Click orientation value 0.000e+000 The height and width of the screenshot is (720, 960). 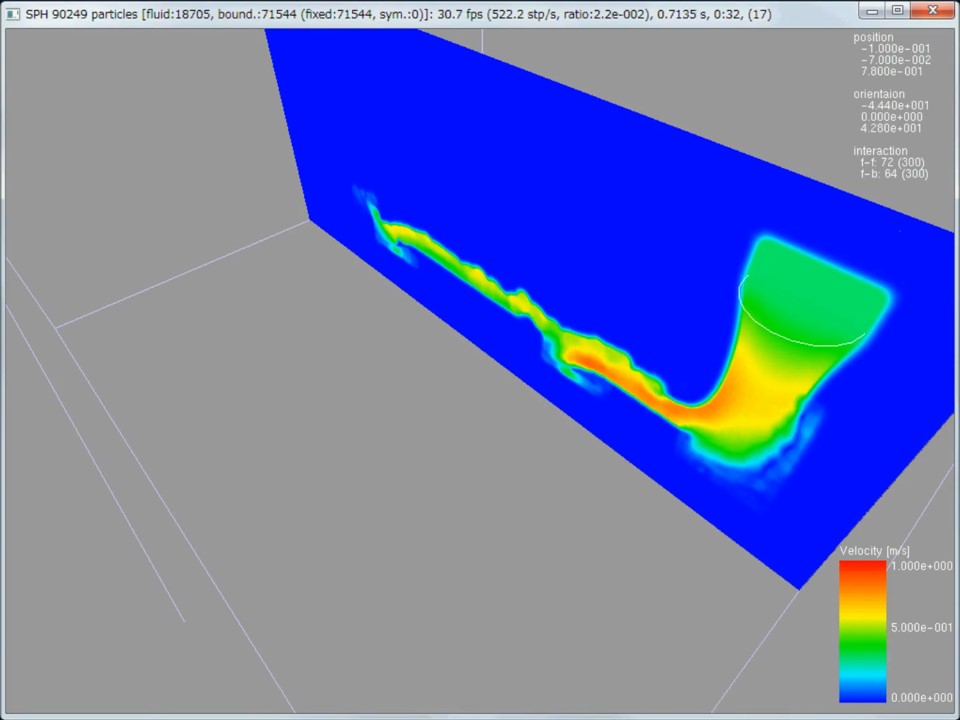point(891,117)
